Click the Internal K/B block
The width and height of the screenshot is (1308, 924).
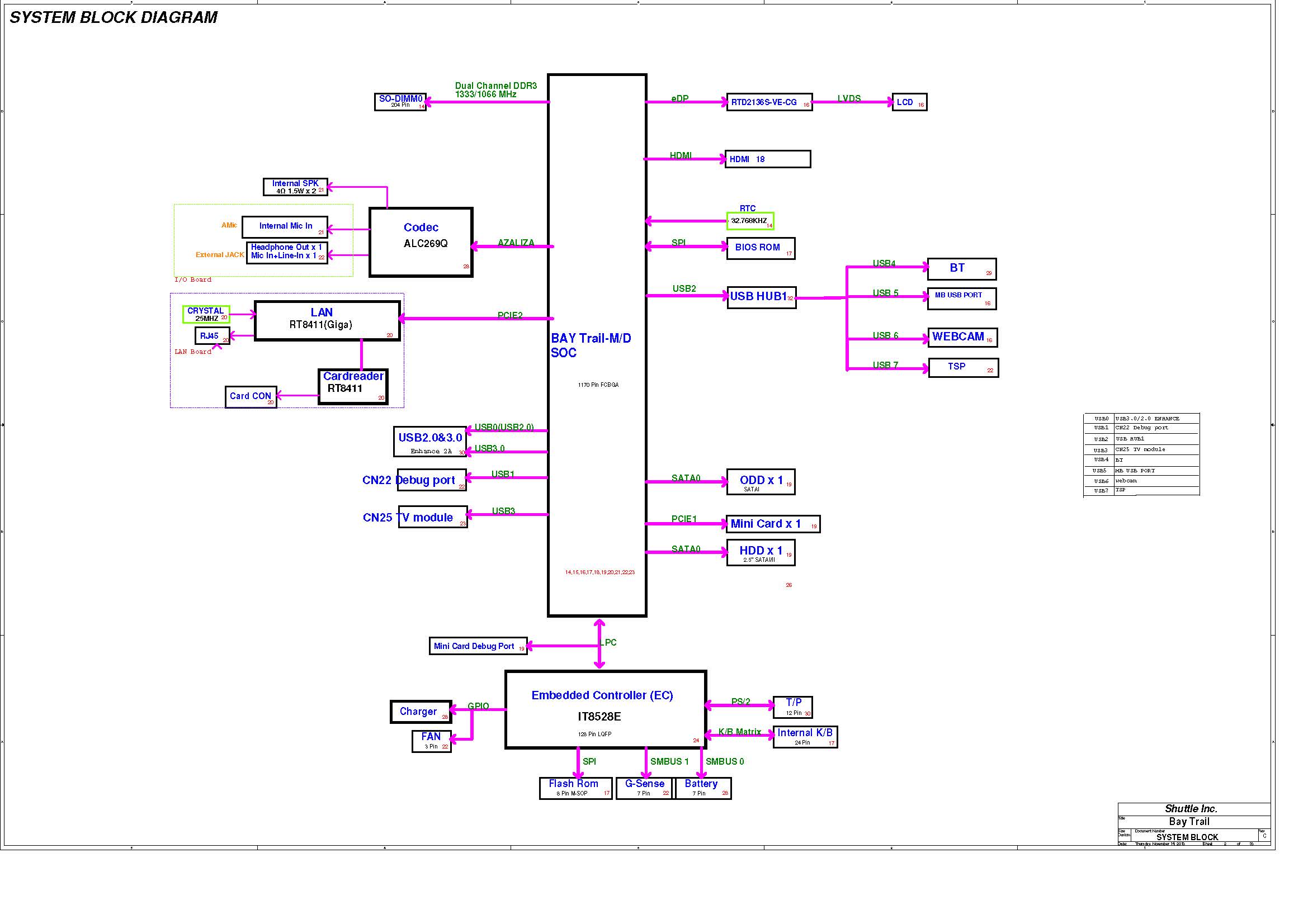coord(804,737)
